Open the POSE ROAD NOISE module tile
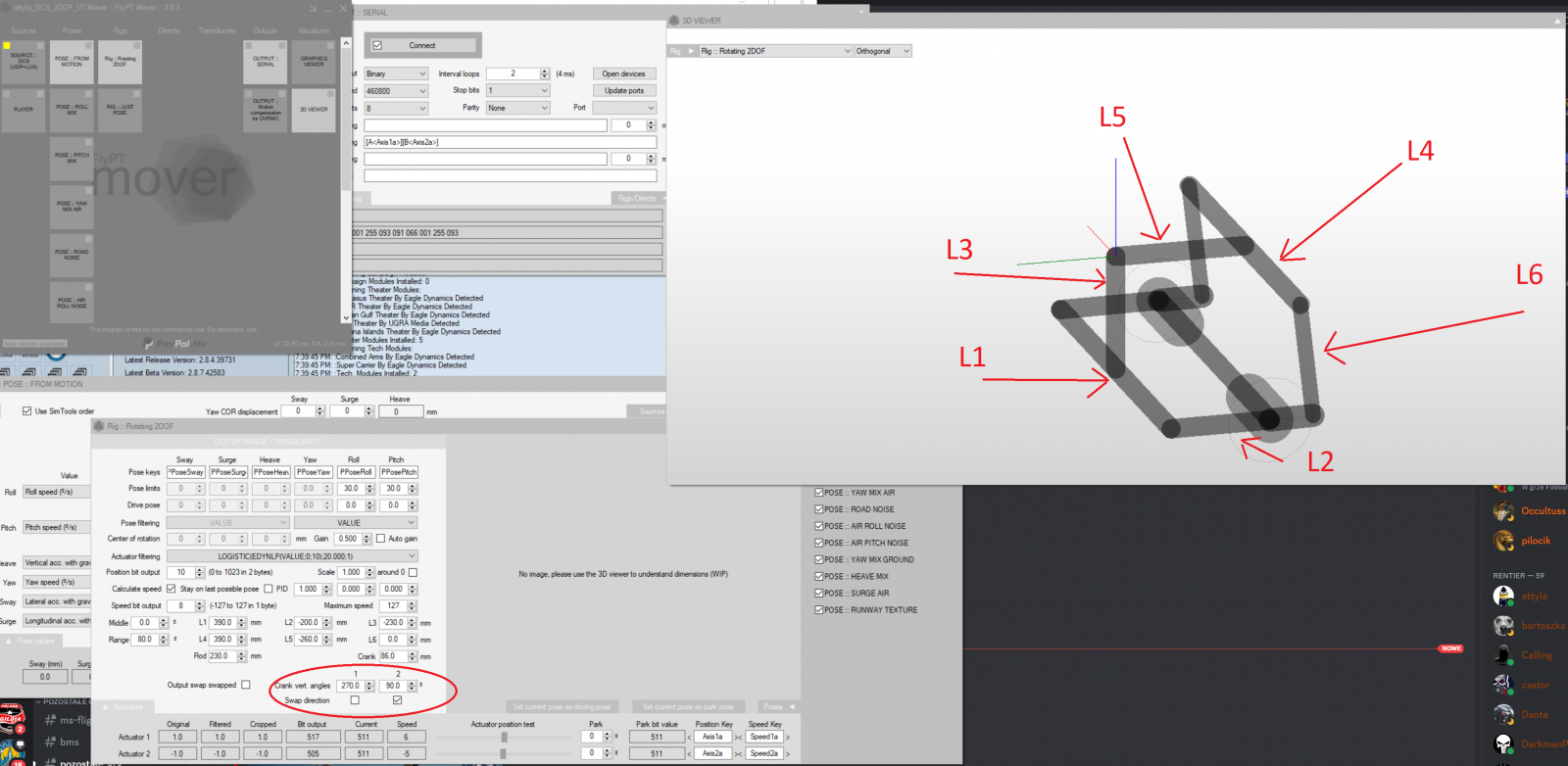 point(72,255)
